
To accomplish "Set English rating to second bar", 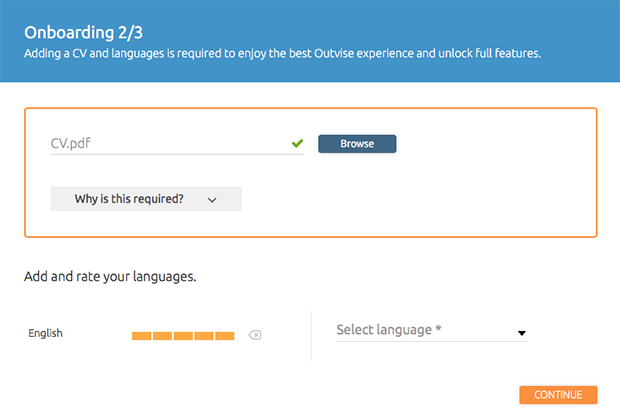I will pos(162,336).
